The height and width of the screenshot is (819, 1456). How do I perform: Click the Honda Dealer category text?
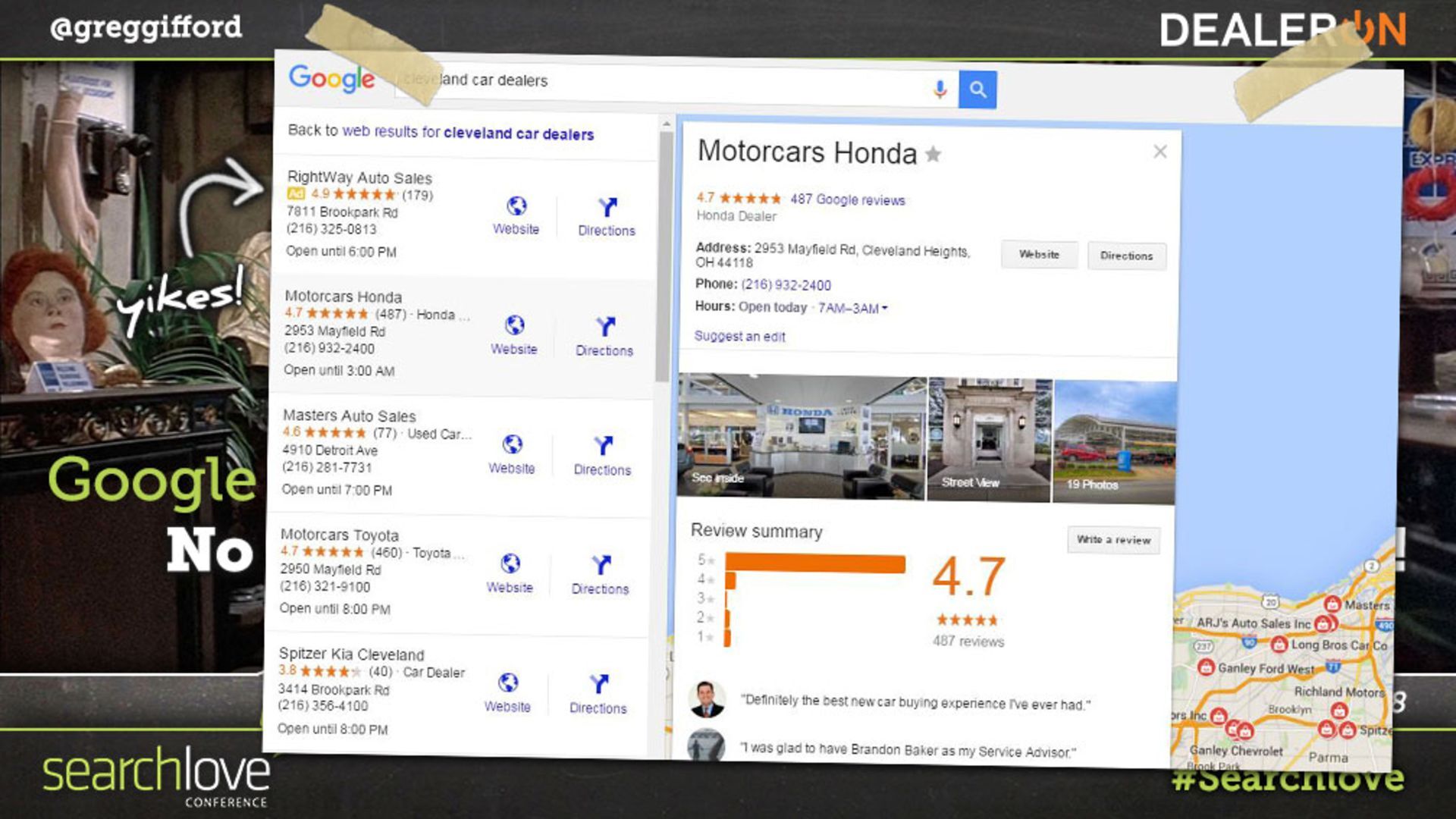736,216
